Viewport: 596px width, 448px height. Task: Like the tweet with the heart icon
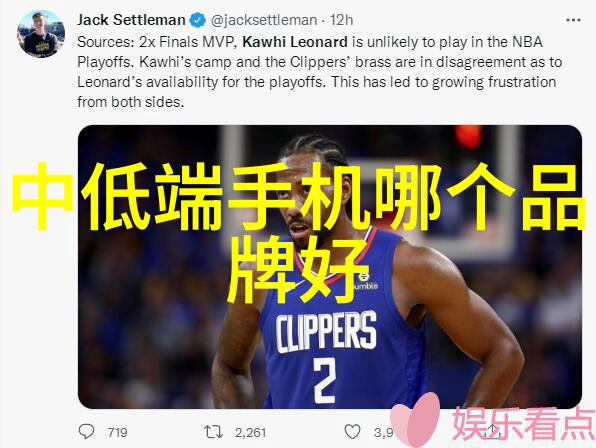pyautogui.click(x=352, y=432)
